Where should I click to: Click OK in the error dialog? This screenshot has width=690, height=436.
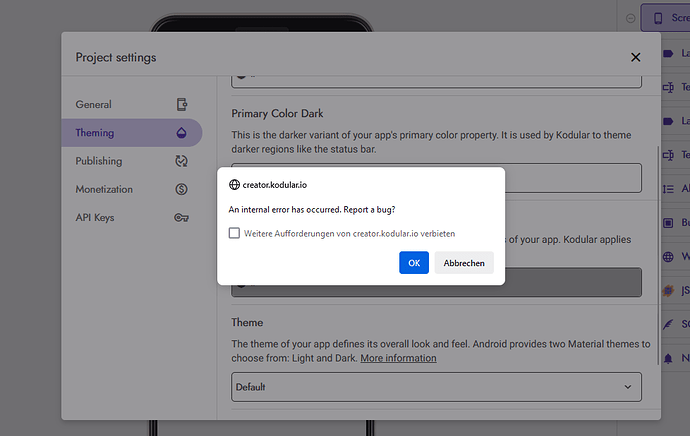(x=414, y=263)
